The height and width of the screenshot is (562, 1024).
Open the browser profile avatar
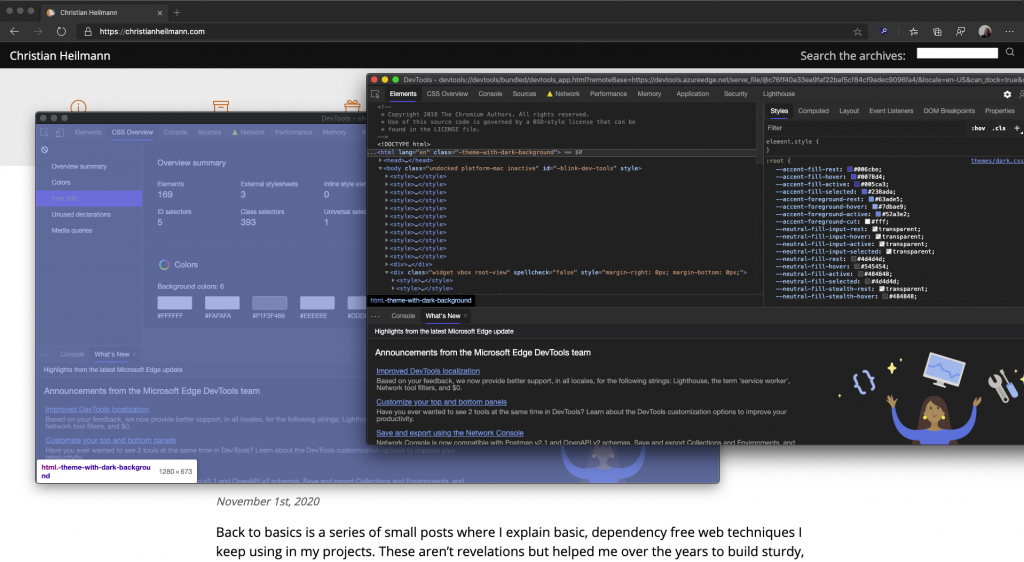[x=985, y=31]
